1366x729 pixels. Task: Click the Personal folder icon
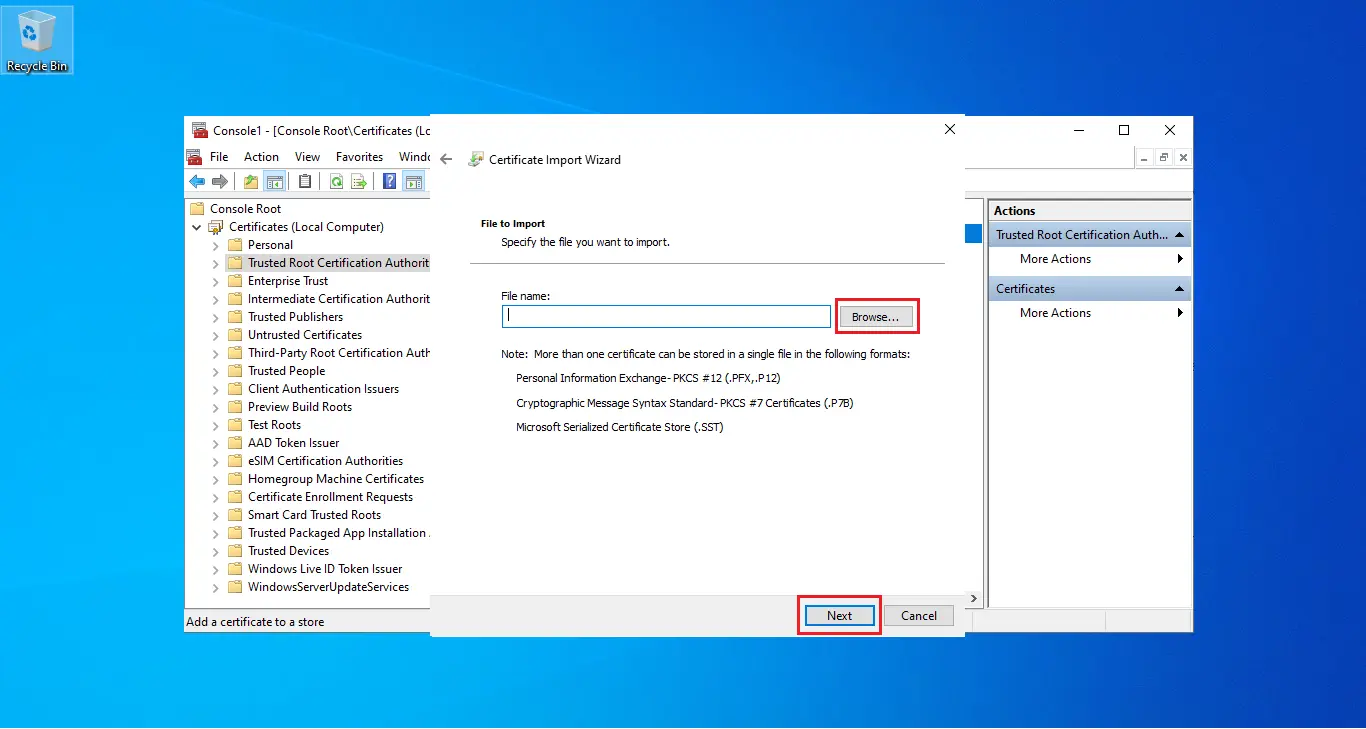coord(235,245)
